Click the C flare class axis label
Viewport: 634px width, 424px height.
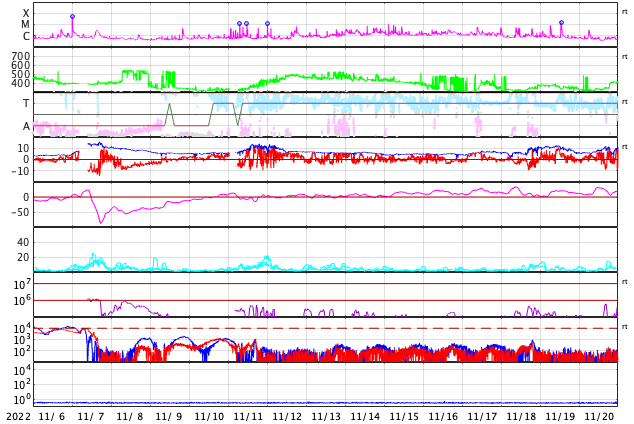tap(26, 36)
